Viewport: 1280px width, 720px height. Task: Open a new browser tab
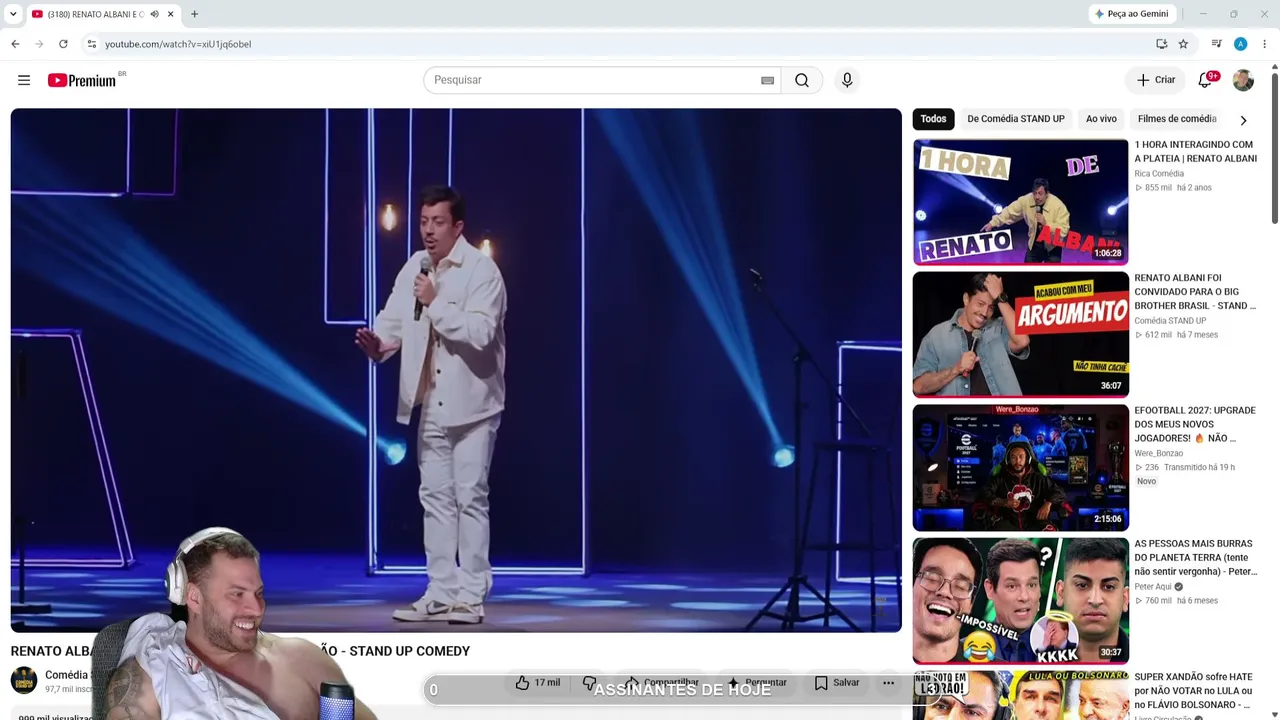[x=194, y=14]
